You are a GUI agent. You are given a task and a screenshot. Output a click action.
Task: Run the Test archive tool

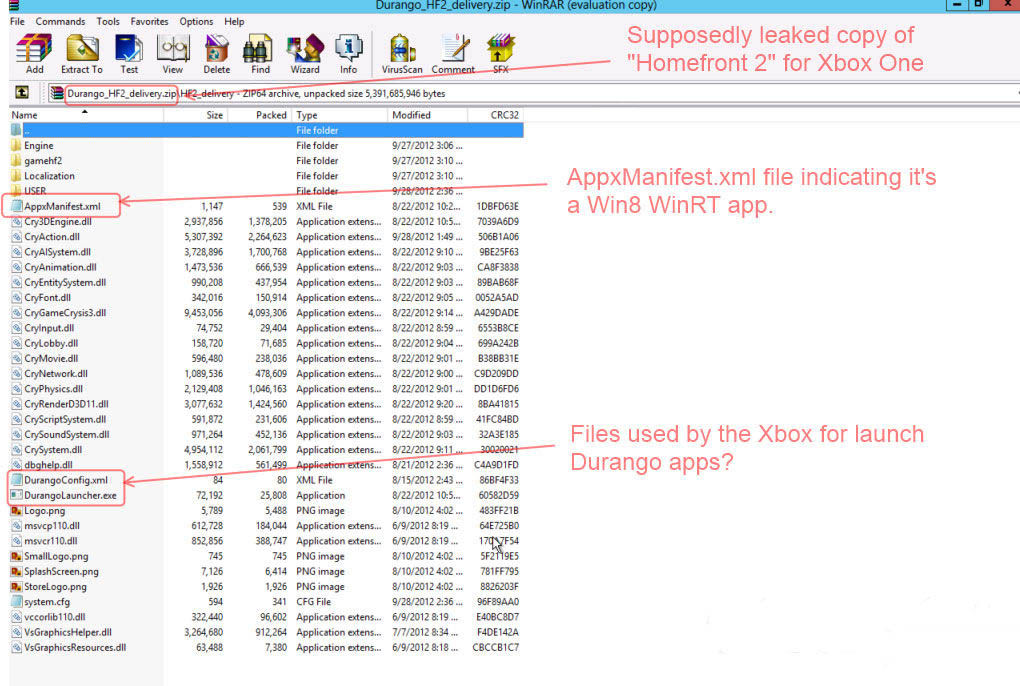tap(129, 54)
